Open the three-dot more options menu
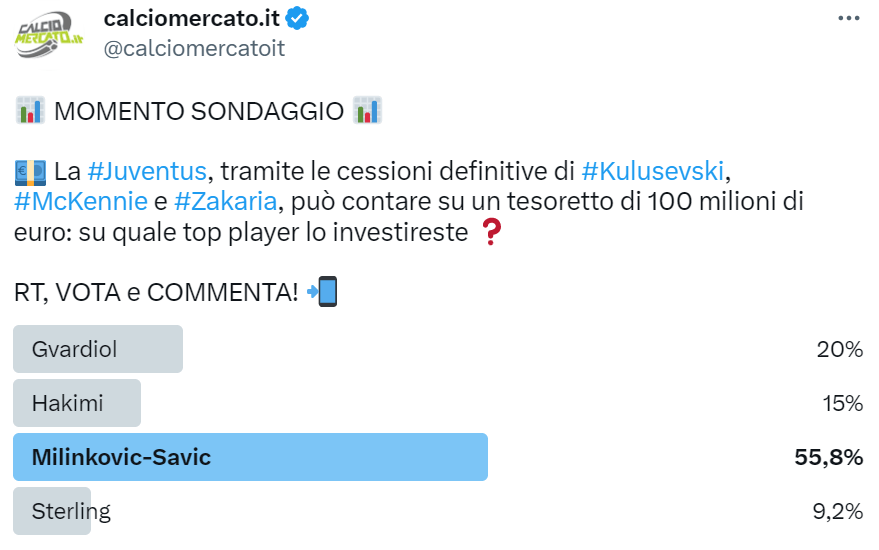The width and height of the screenshot is (879, 550). point(848,18)
